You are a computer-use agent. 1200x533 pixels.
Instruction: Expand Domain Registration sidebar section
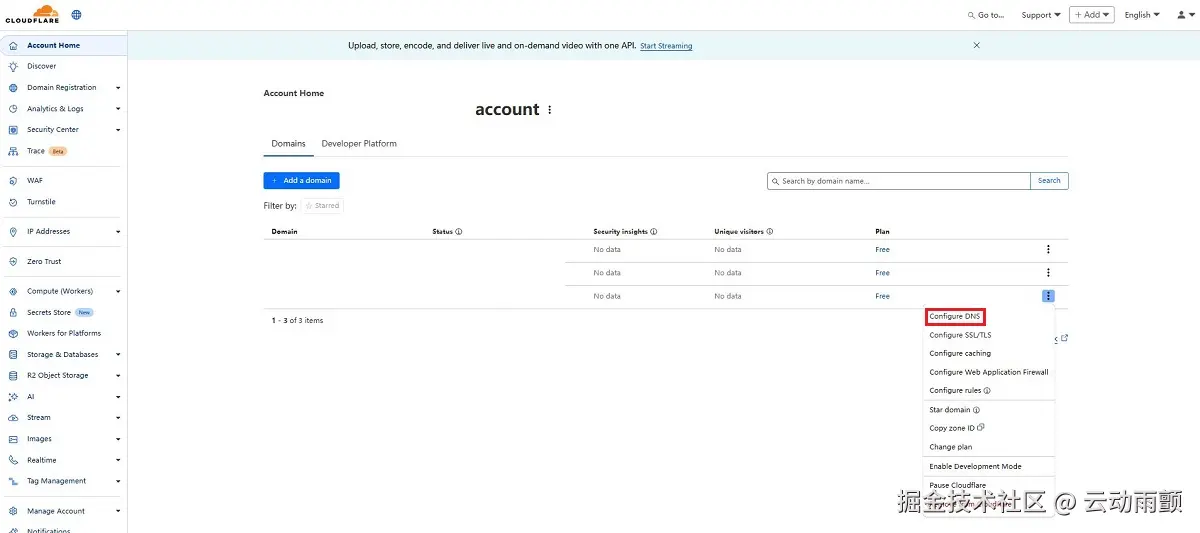point(118,88)
